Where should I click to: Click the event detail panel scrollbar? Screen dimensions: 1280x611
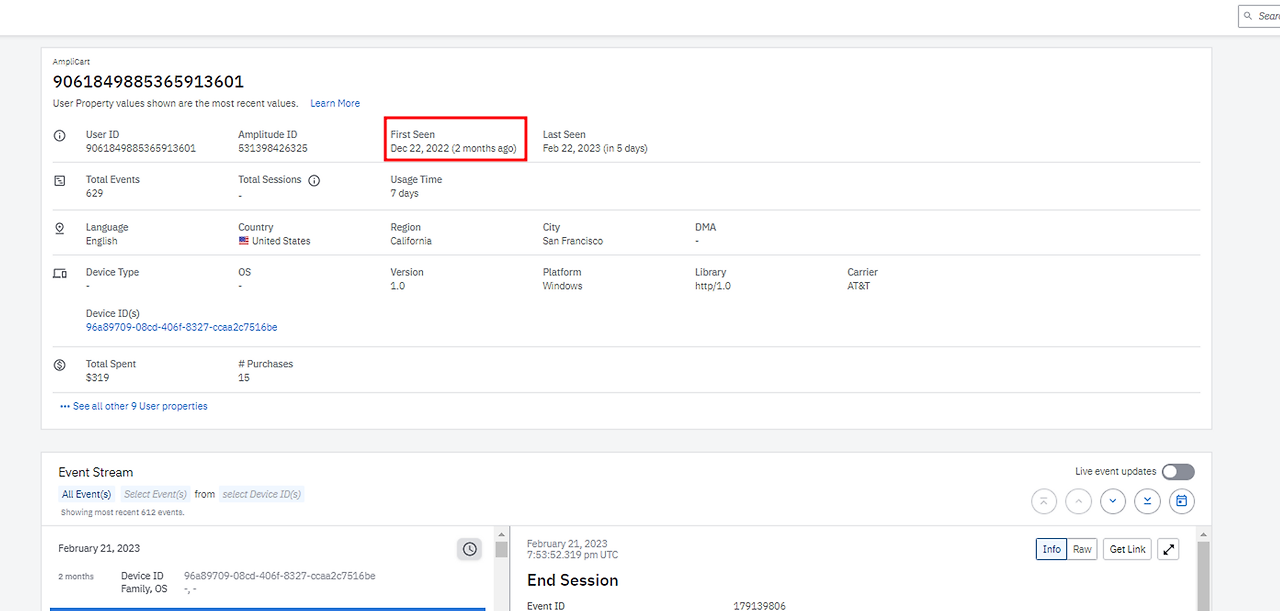1203,575
